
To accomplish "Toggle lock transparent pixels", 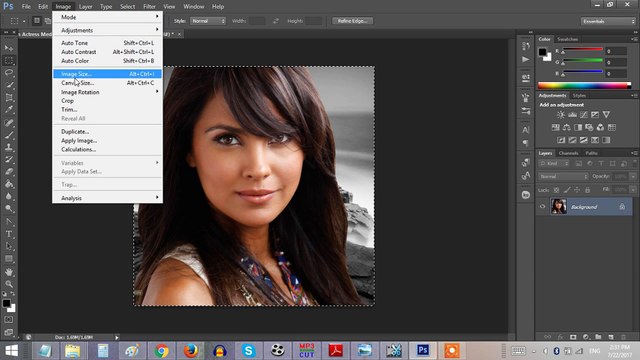I will (556, 190).
